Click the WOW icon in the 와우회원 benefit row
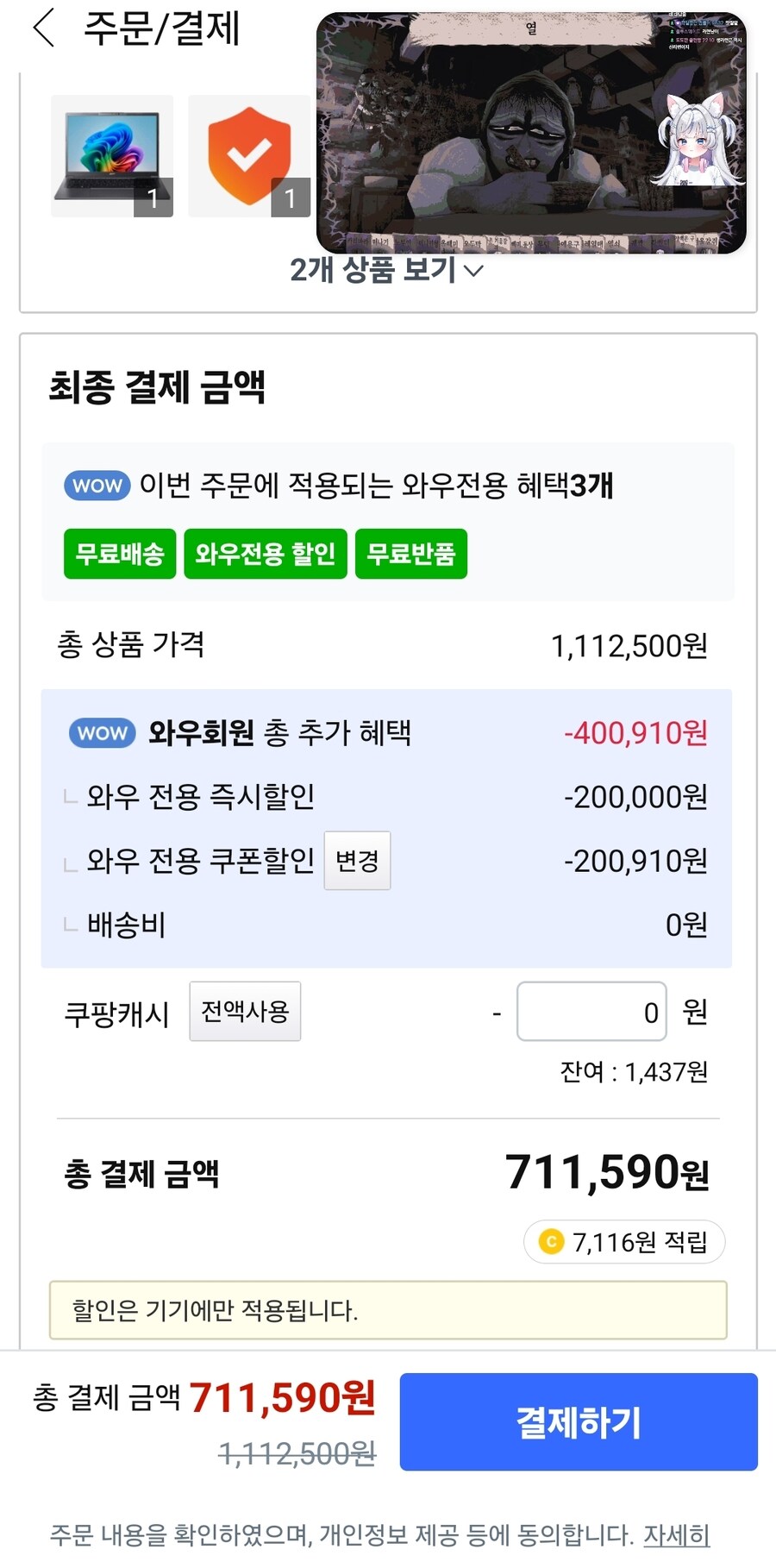The image size is (776, 1568). (x=101, y=733)
